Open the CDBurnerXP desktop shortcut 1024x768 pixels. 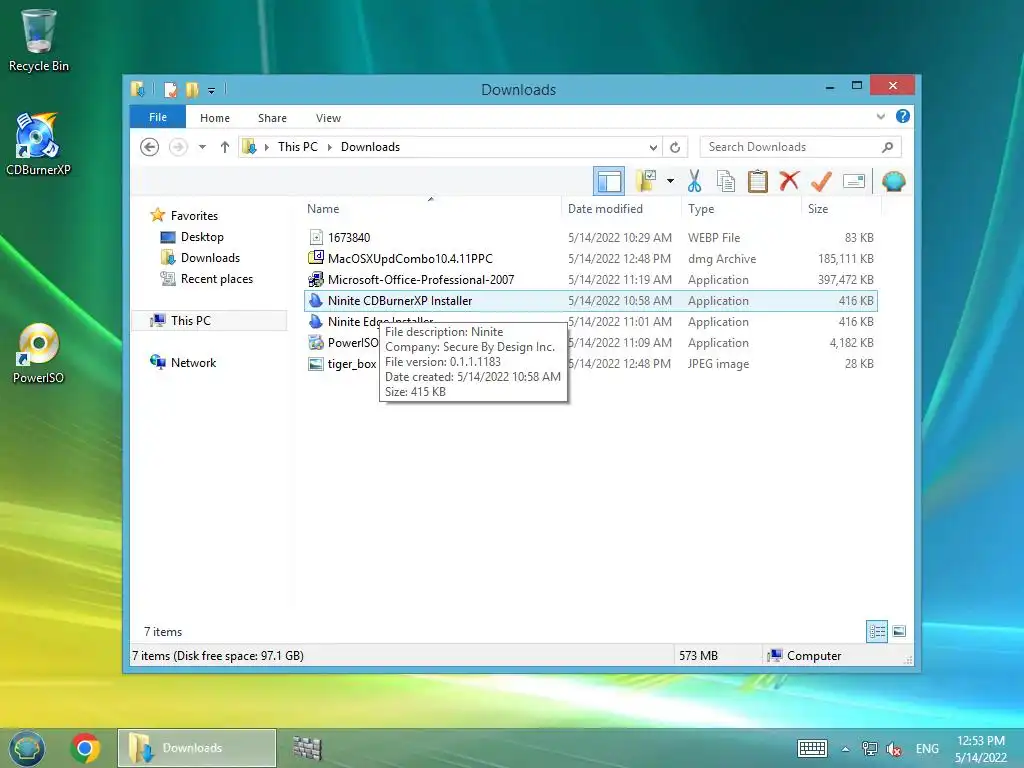point(38,144)
